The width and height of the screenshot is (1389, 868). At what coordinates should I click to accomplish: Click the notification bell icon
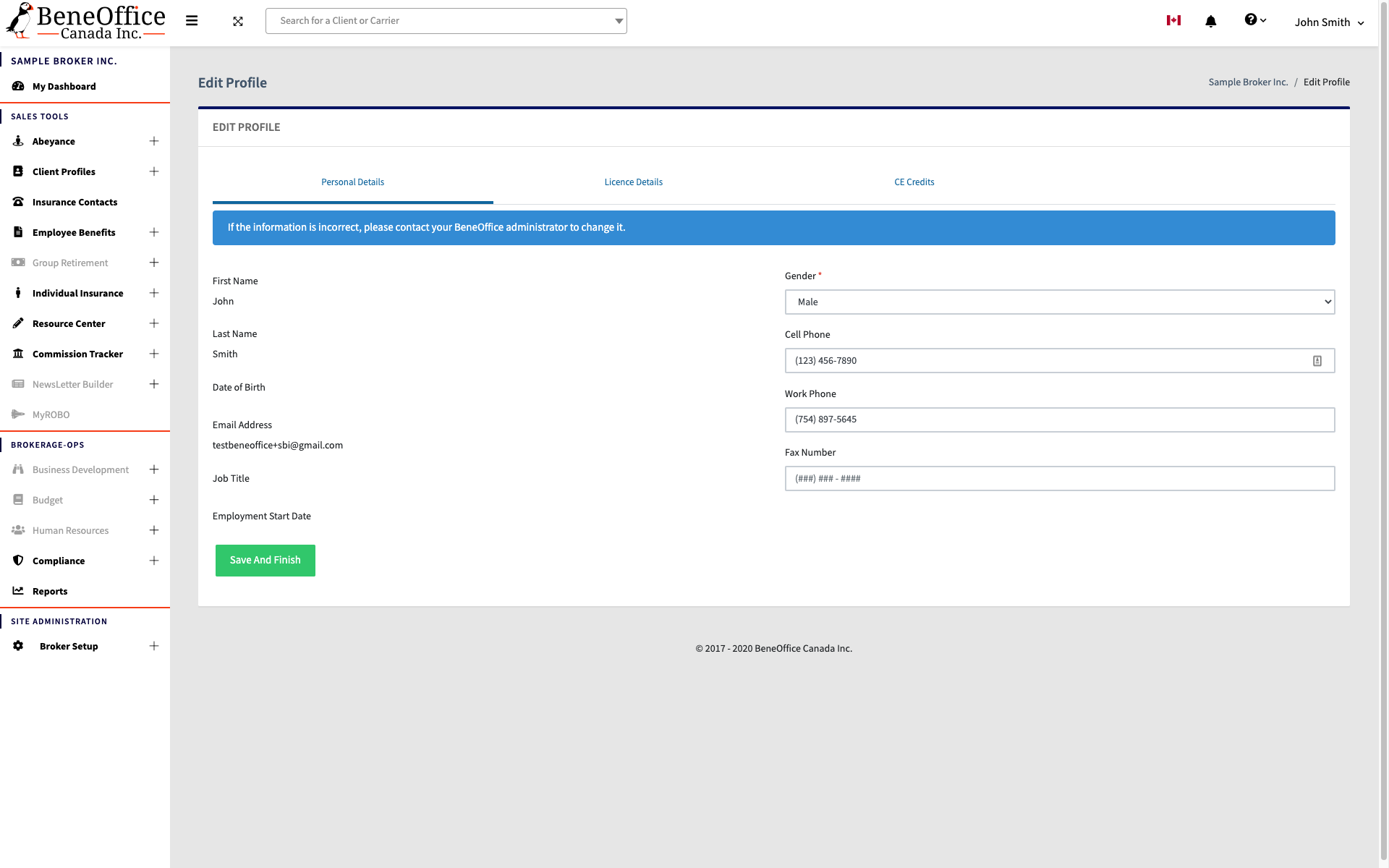point(1210,22)
